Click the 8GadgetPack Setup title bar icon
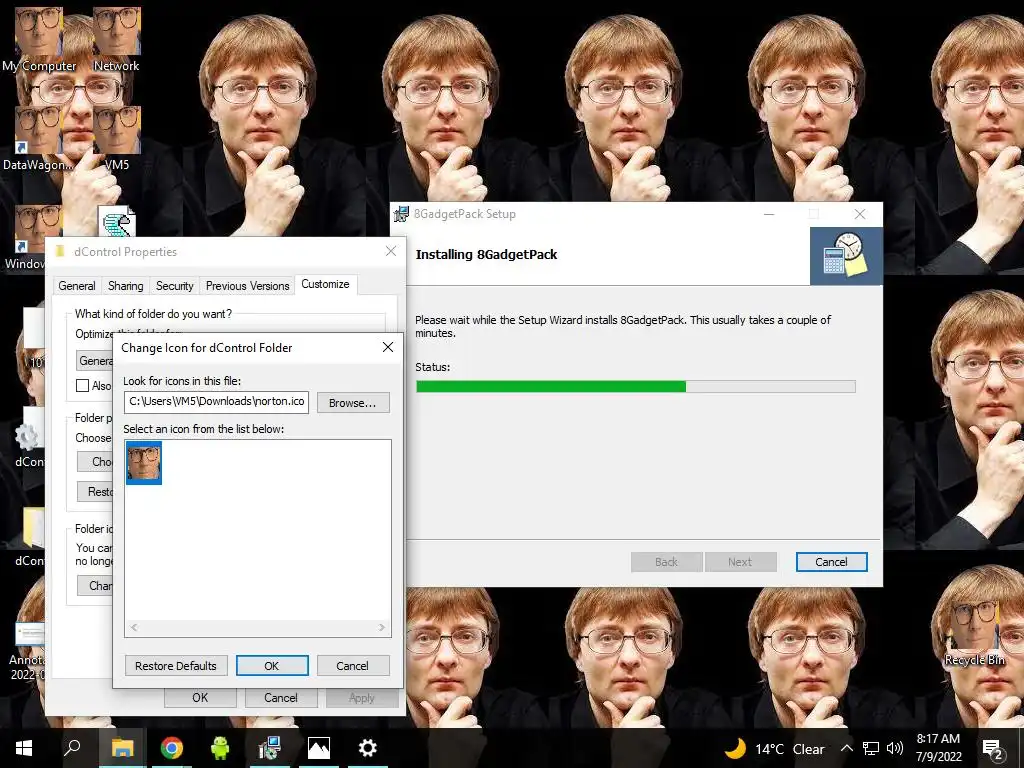 (400, 214)
